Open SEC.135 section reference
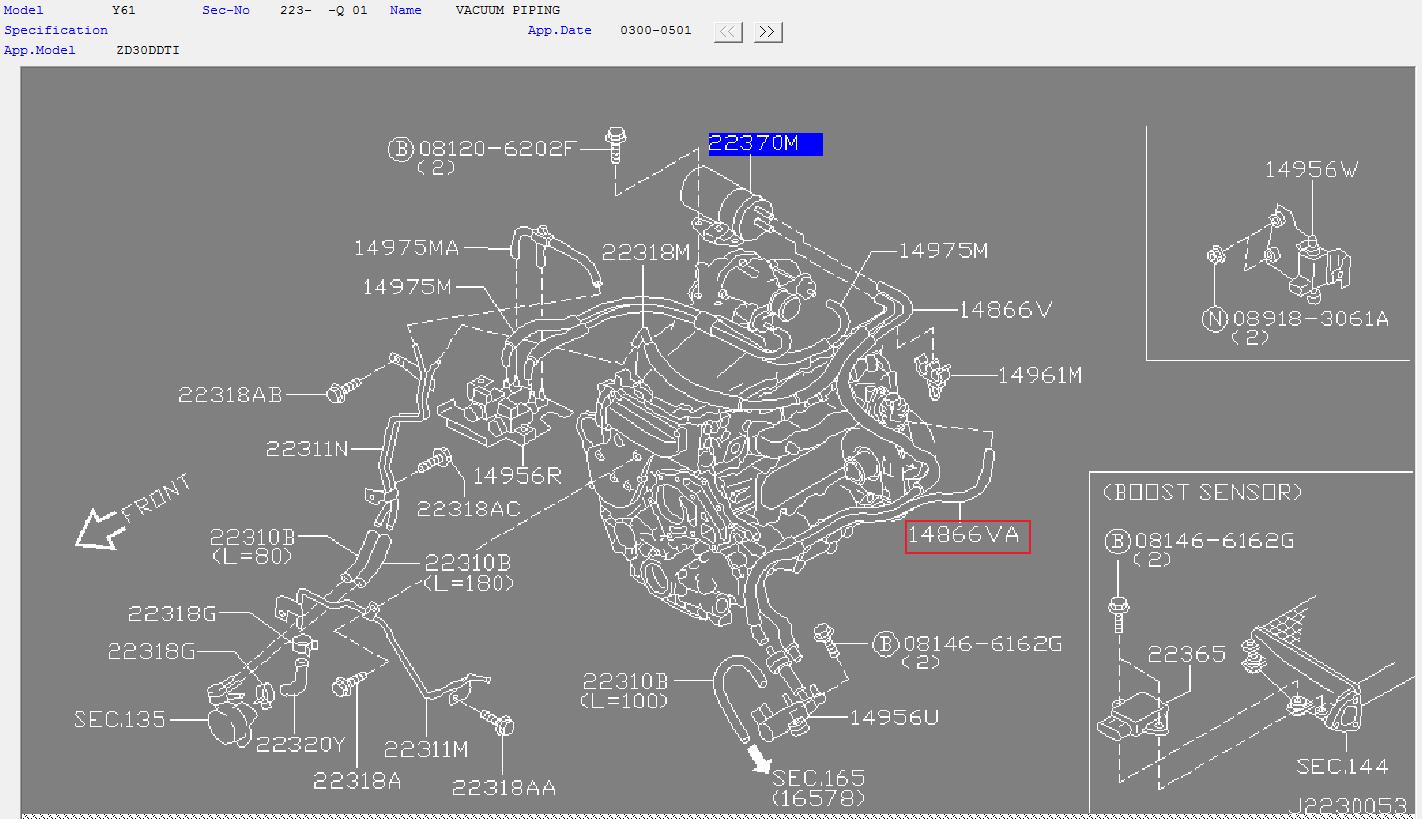Image resolution: width=1422 pixels, height=819 pixels. coord(120,719)
